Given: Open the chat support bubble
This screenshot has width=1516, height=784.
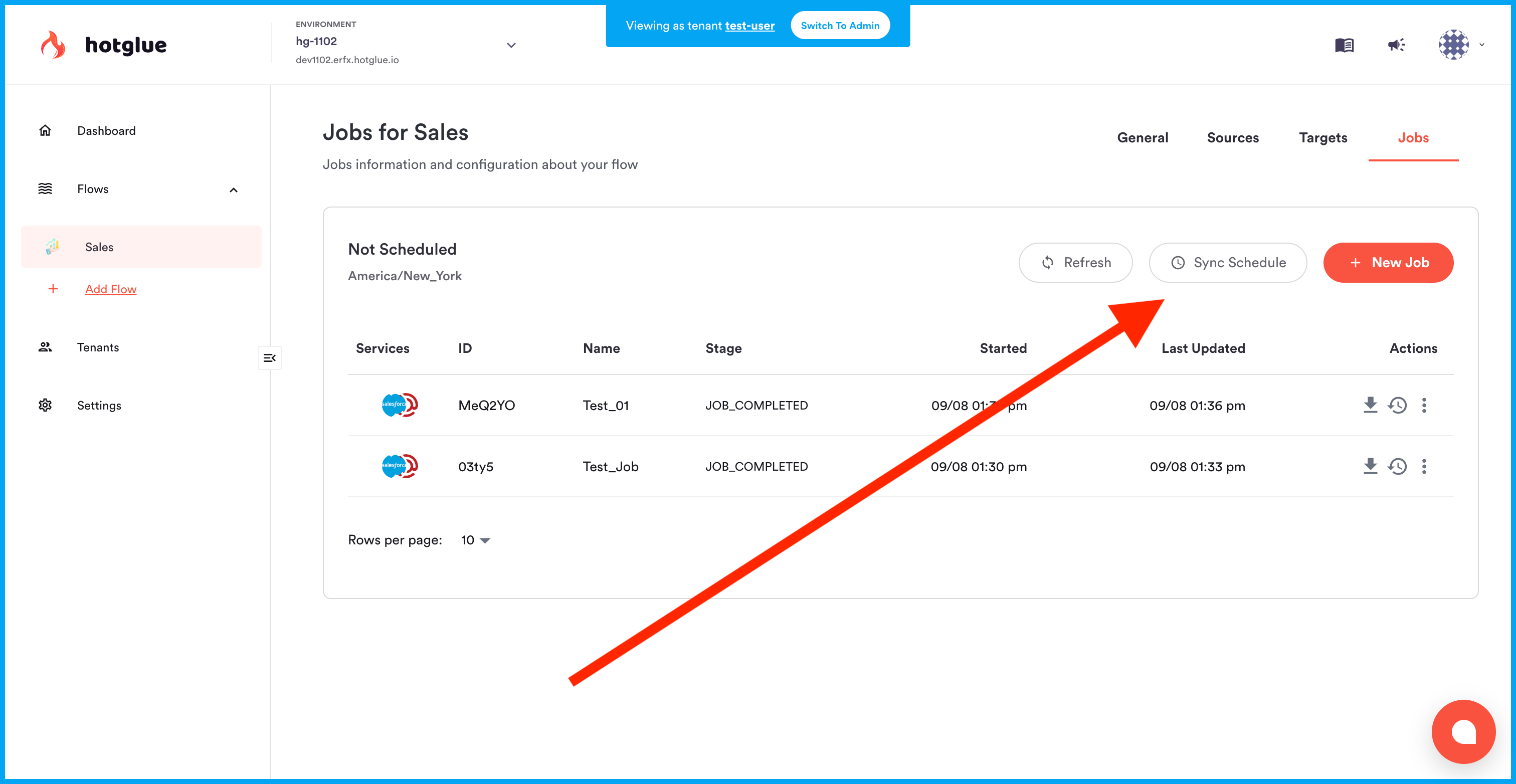Looking at the screenshot, I should coord(1463,731).
